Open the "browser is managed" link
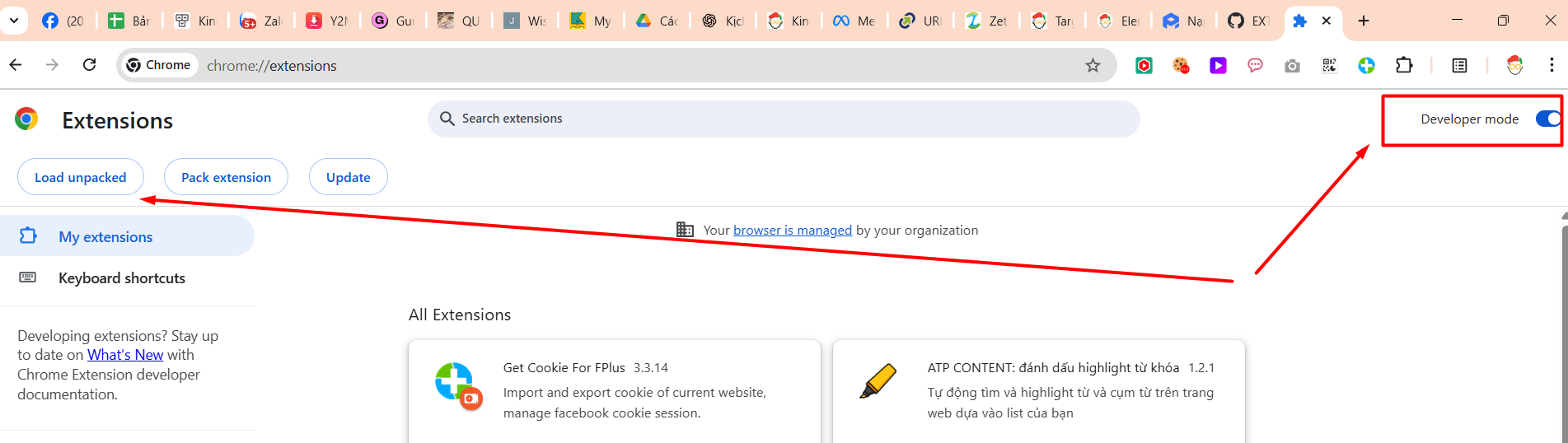Screen dimensions: 1568x443 792,231
